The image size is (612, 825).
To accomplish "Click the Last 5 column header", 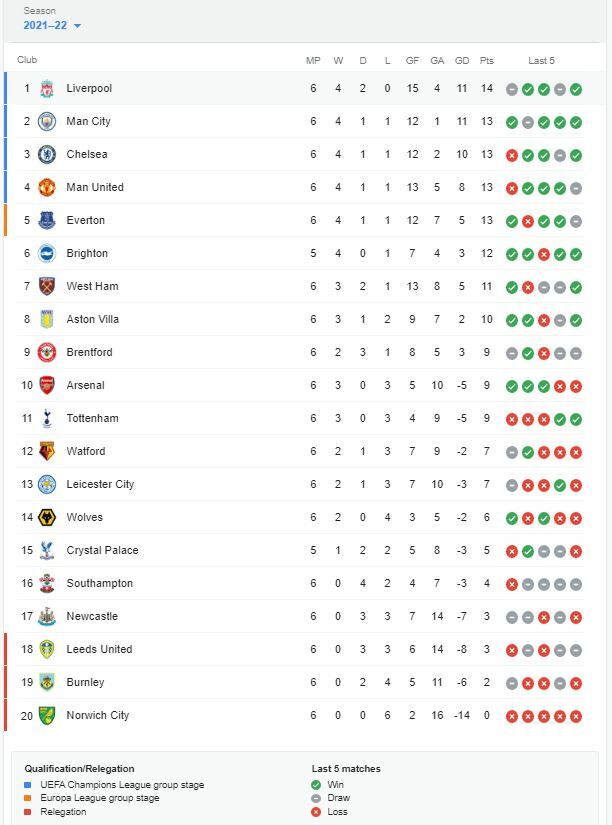I will click(x=542, y=61).
